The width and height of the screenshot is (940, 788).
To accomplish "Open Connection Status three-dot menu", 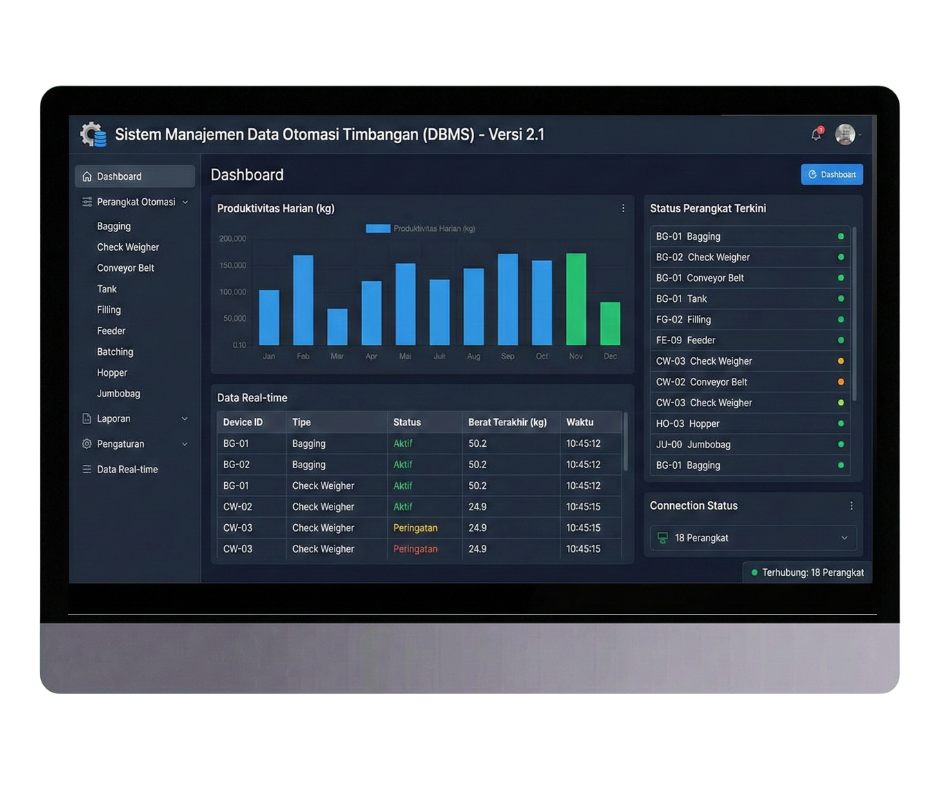I will (851, 506).
